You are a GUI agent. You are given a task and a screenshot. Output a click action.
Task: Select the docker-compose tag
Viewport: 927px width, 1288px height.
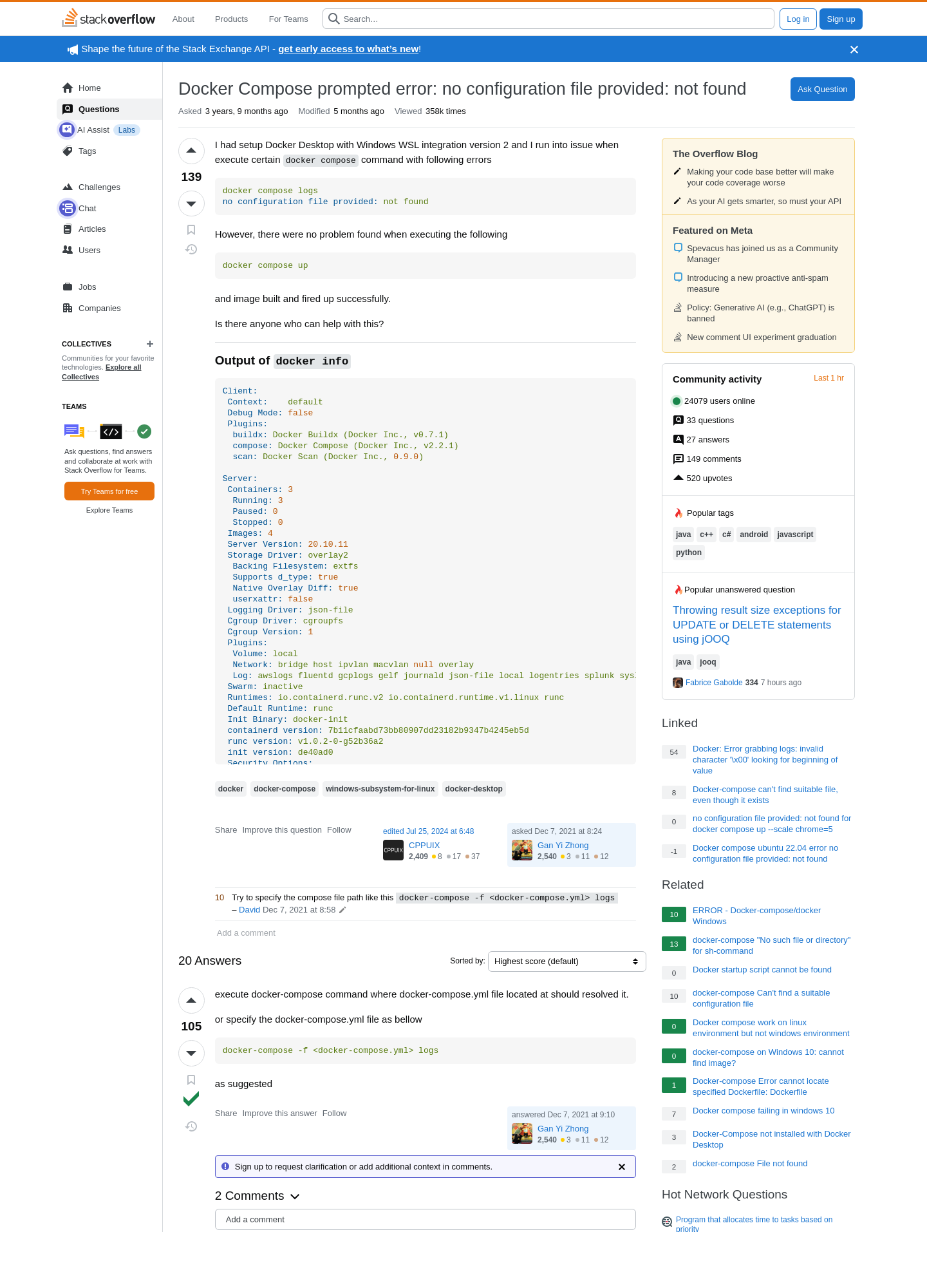(284, 789)
